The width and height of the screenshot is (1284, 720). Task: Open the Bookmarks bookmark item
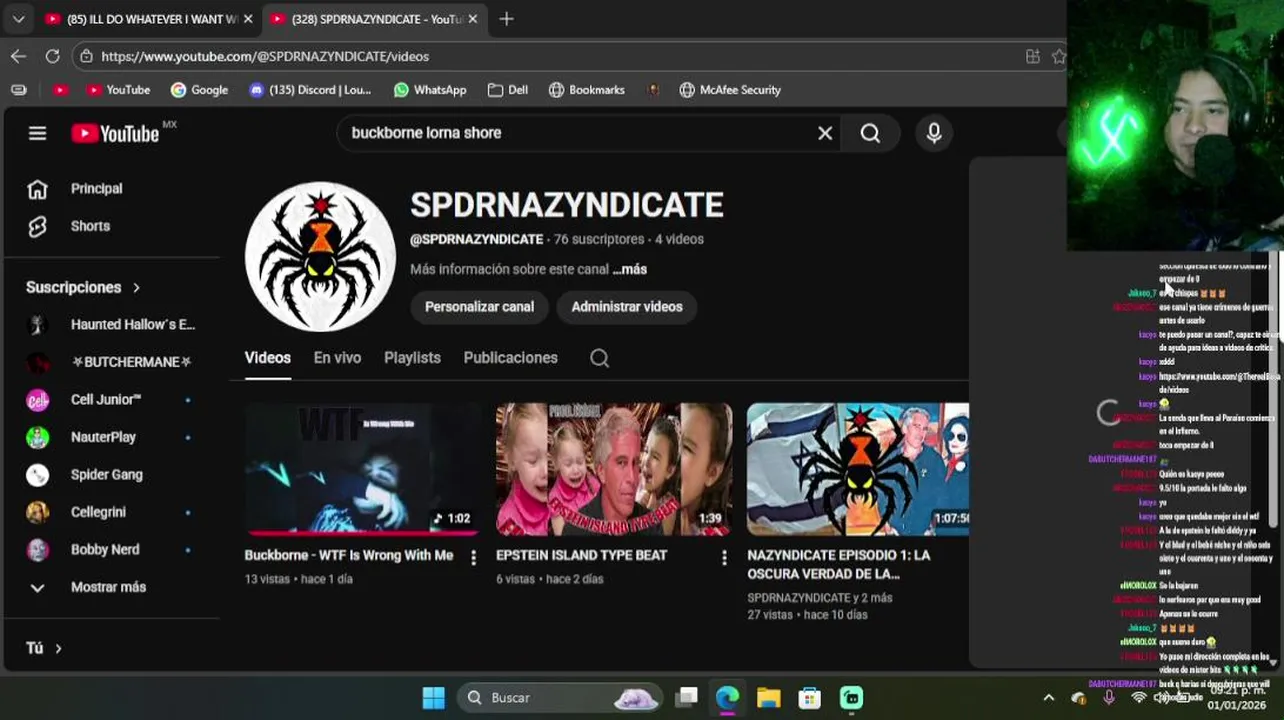click(586, 90)
